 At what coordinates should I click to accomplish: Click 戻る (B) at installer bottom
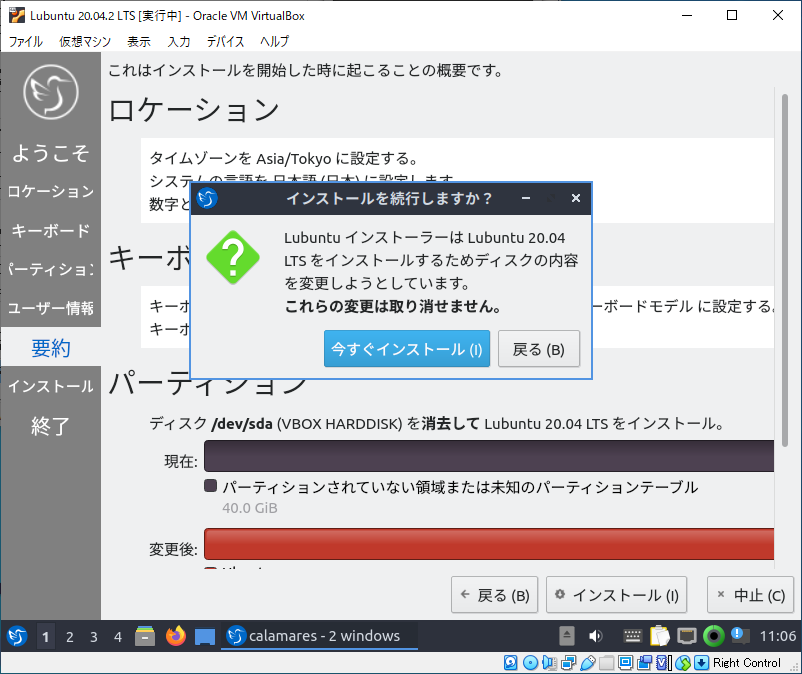tap(495, 595)
